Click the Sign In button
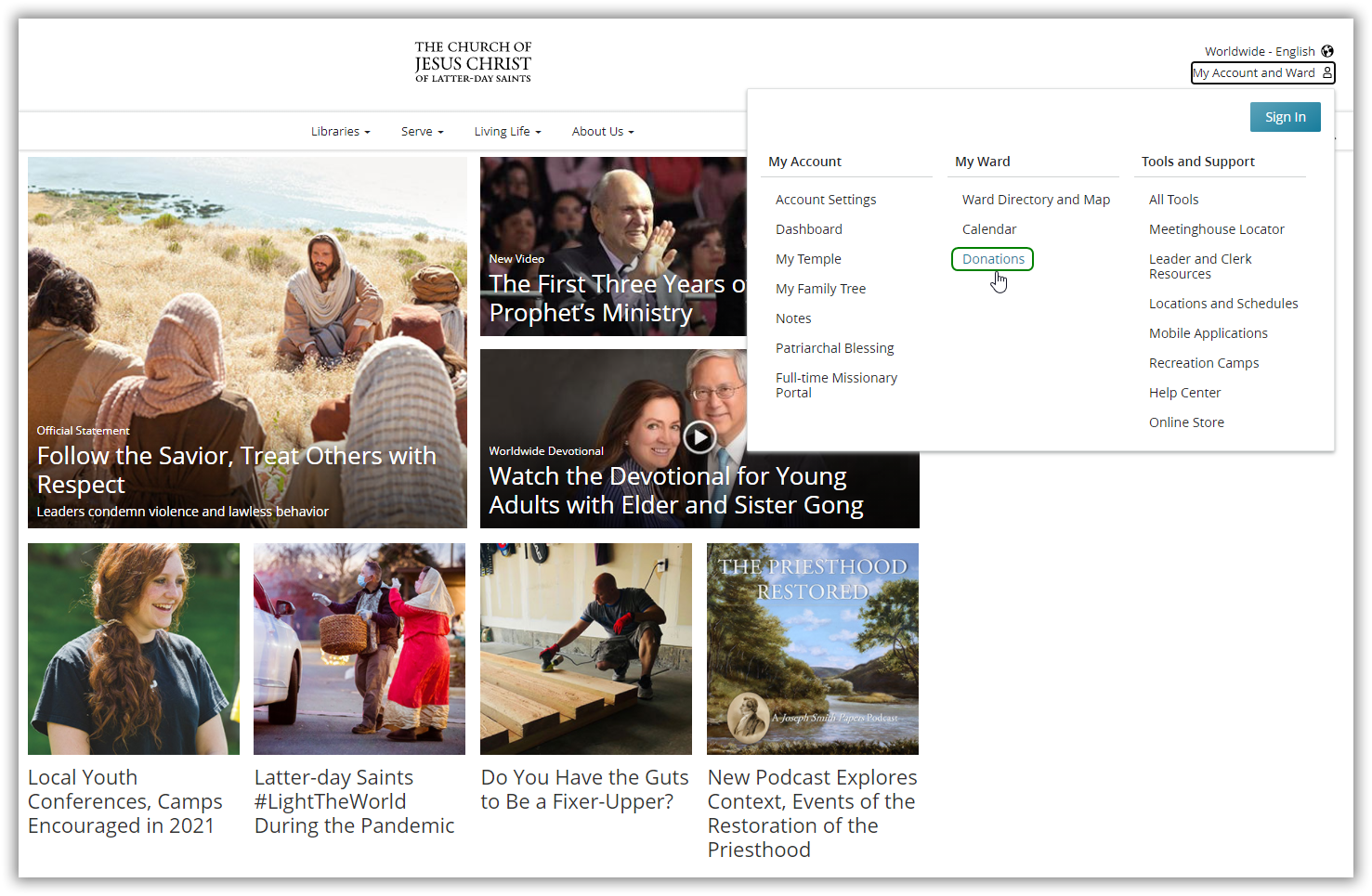Image resolution: width=1372 pixels, height=896 pixels. [1285, 117]
